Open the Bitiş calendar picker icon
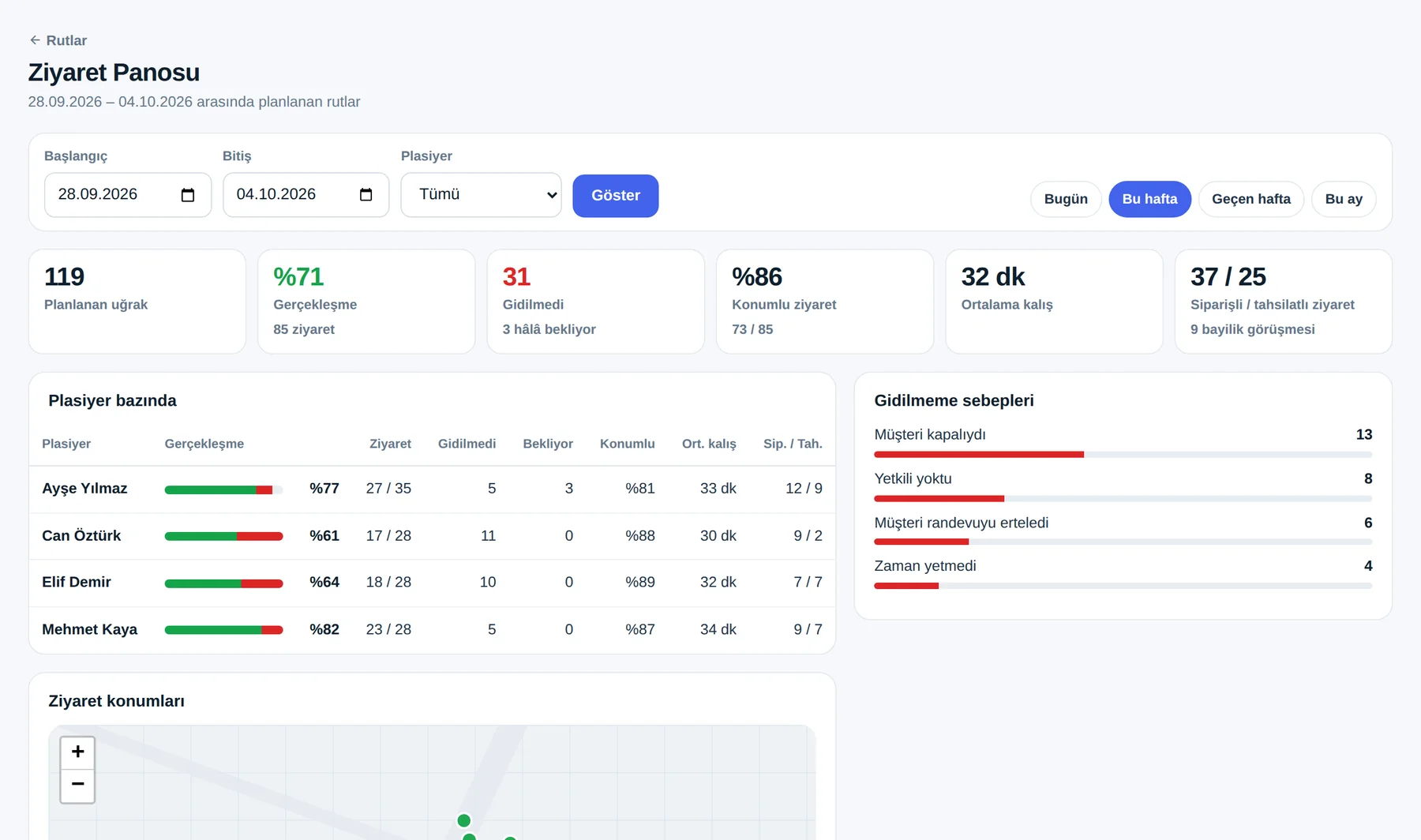The image size is (1421, 840). (366, 195)
